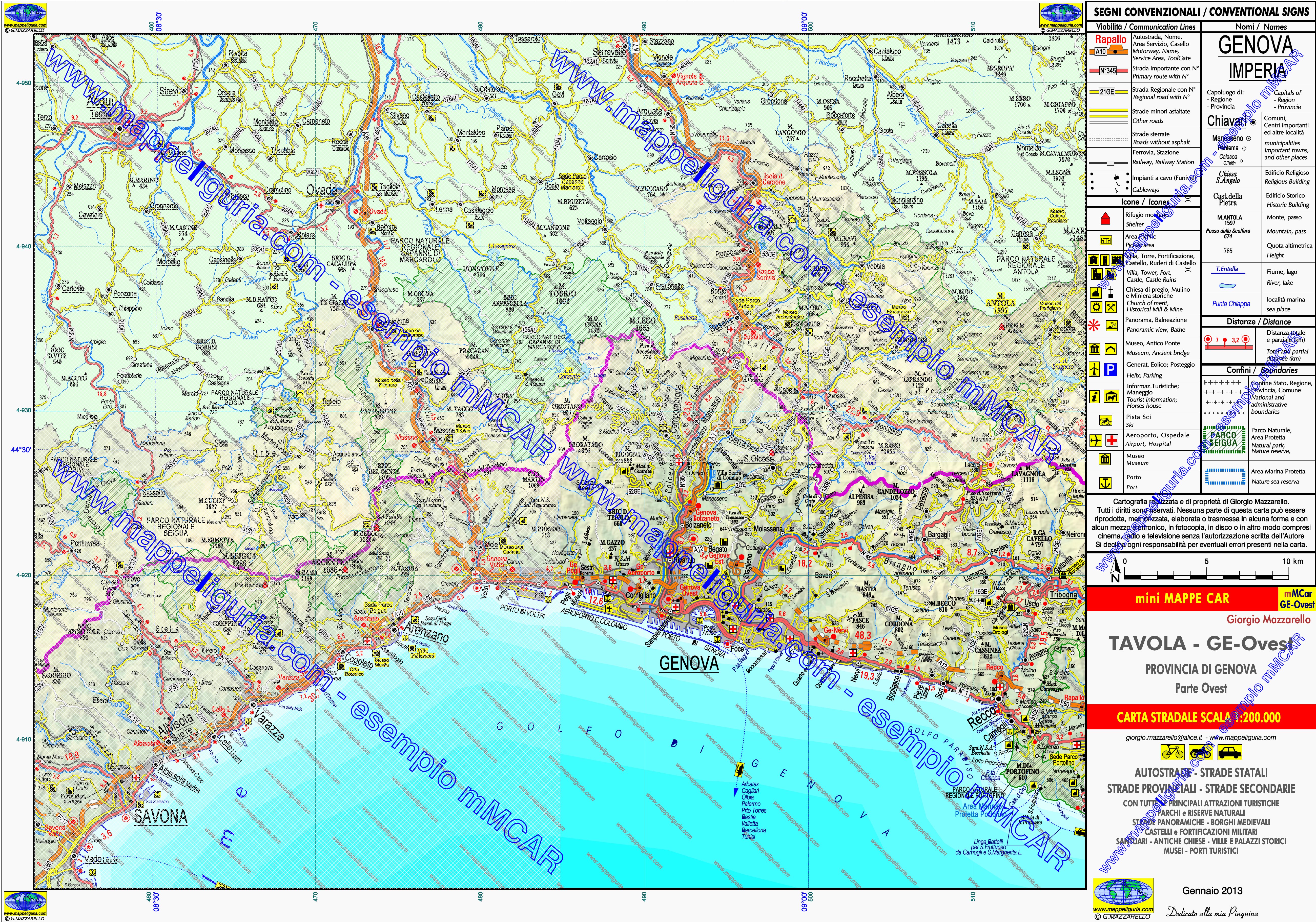Click the Bathe beach umbrella icon

click(x=1112, y=326)
